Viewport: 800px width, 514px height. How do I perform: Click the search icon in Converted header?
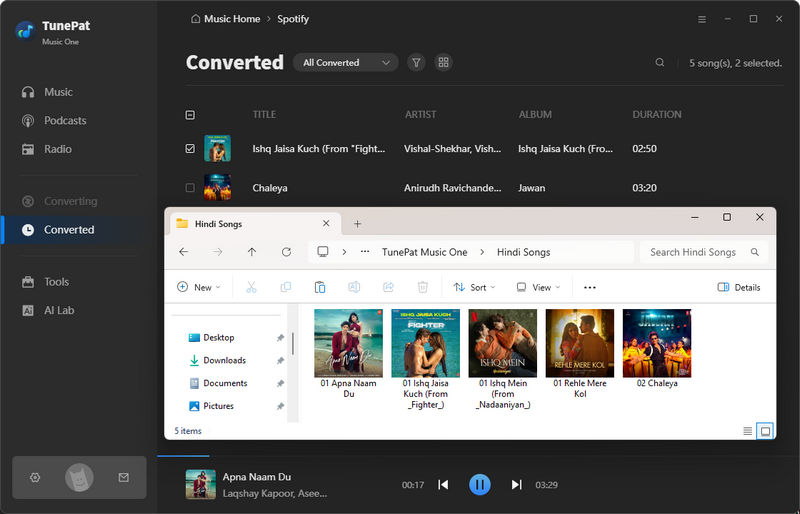pyautogui.click(x=660, y=63)
